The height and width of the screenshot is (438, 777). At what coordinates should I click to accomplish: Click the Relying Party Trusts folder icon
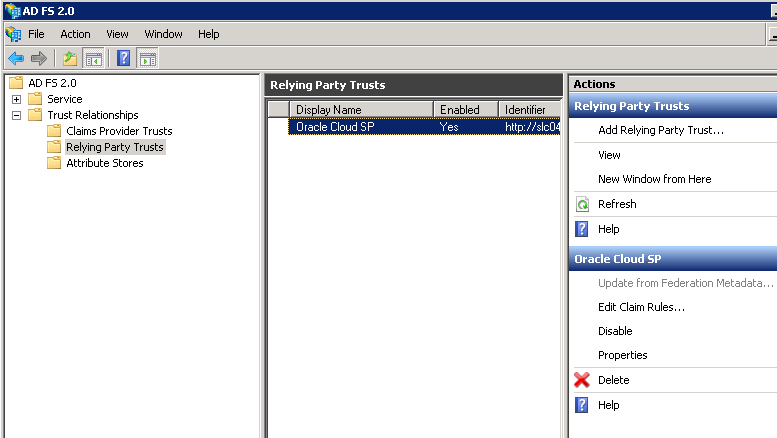pos(54,147)
